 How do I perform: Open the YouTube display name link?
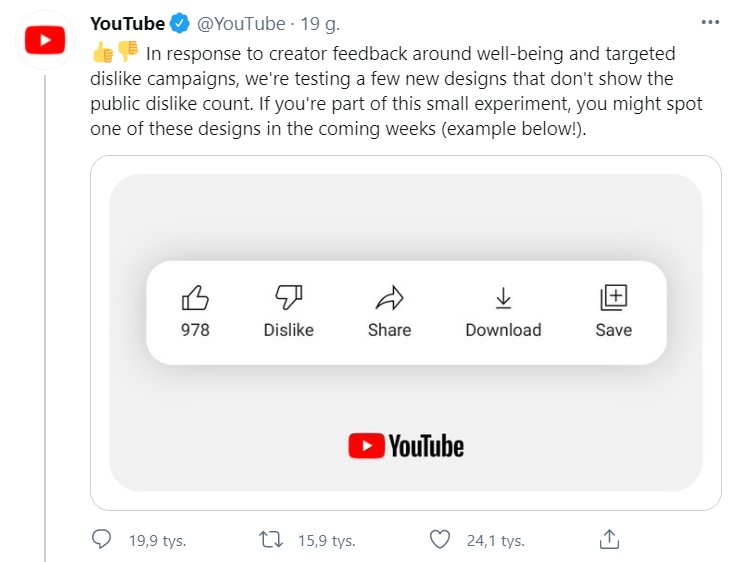127,24
